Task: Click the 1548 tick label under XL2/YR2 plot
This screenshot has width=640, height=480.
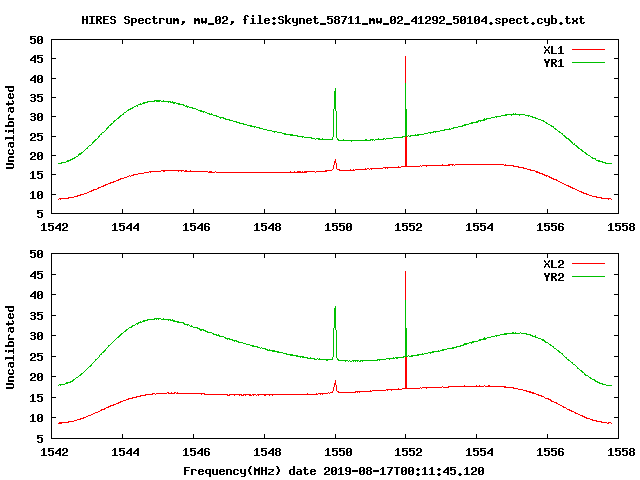Action: point(267,452)
